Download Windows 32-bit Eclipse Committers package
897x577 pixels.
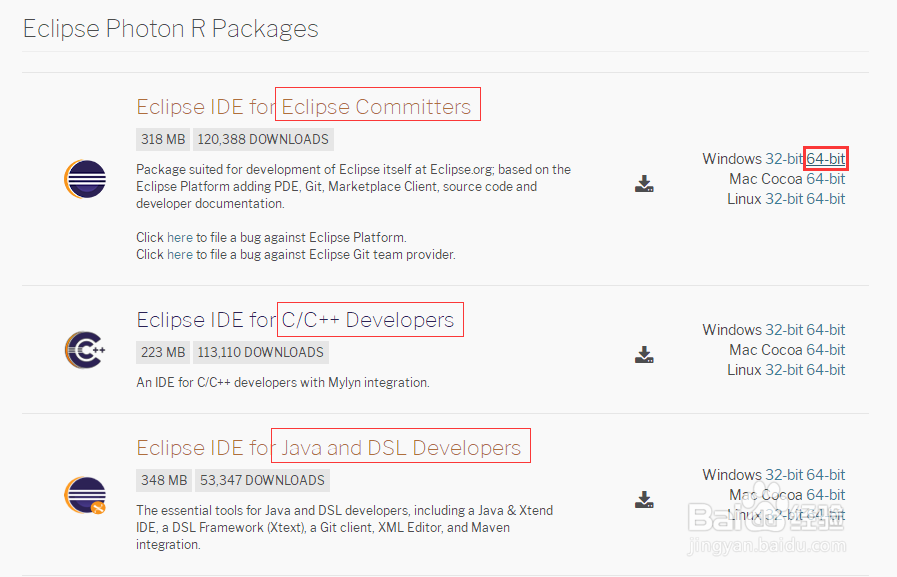coord(784,159)
